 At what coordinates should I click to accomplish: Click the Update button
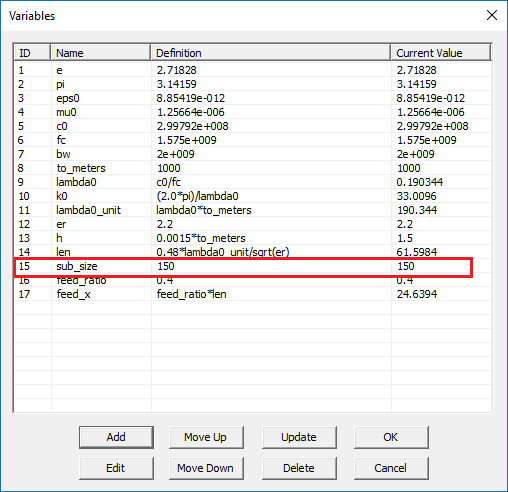click(299, 437)
